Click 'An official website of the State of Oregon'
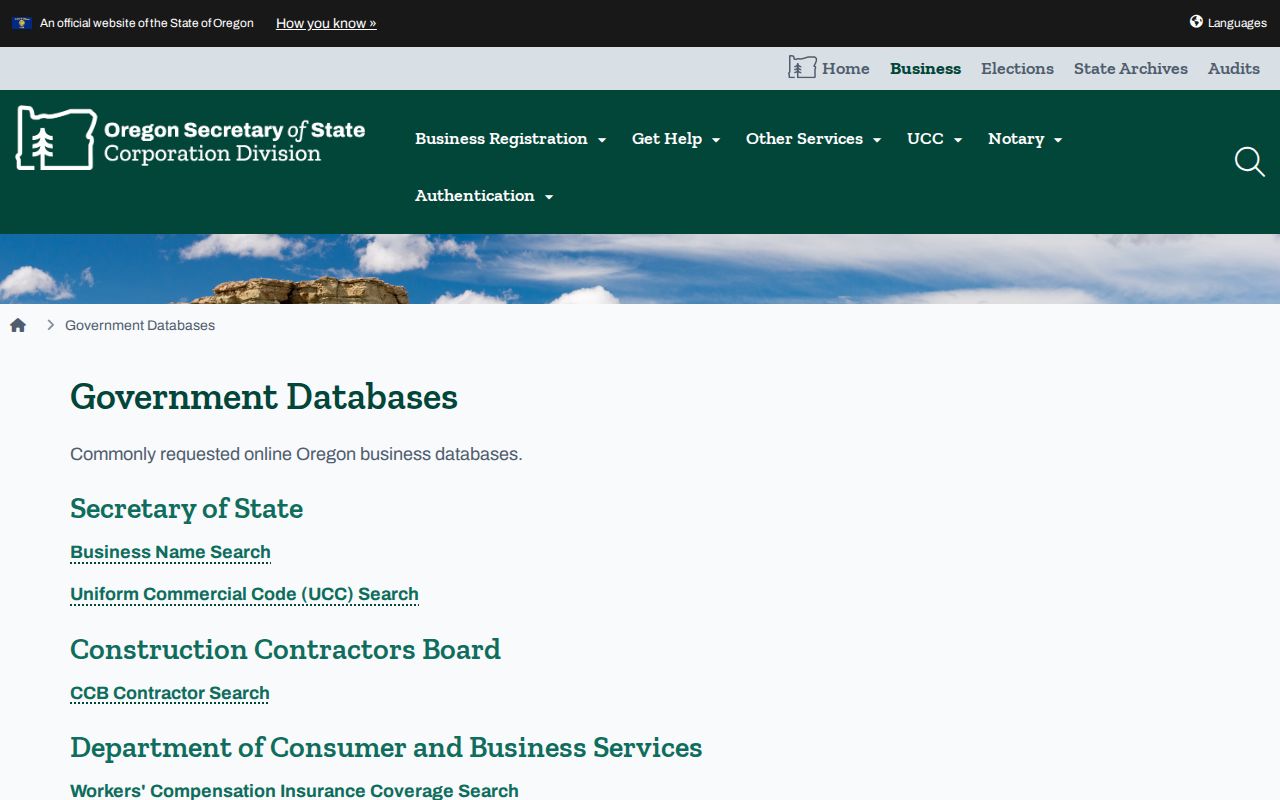1280x800 pixels. click(x=147, y=23)
